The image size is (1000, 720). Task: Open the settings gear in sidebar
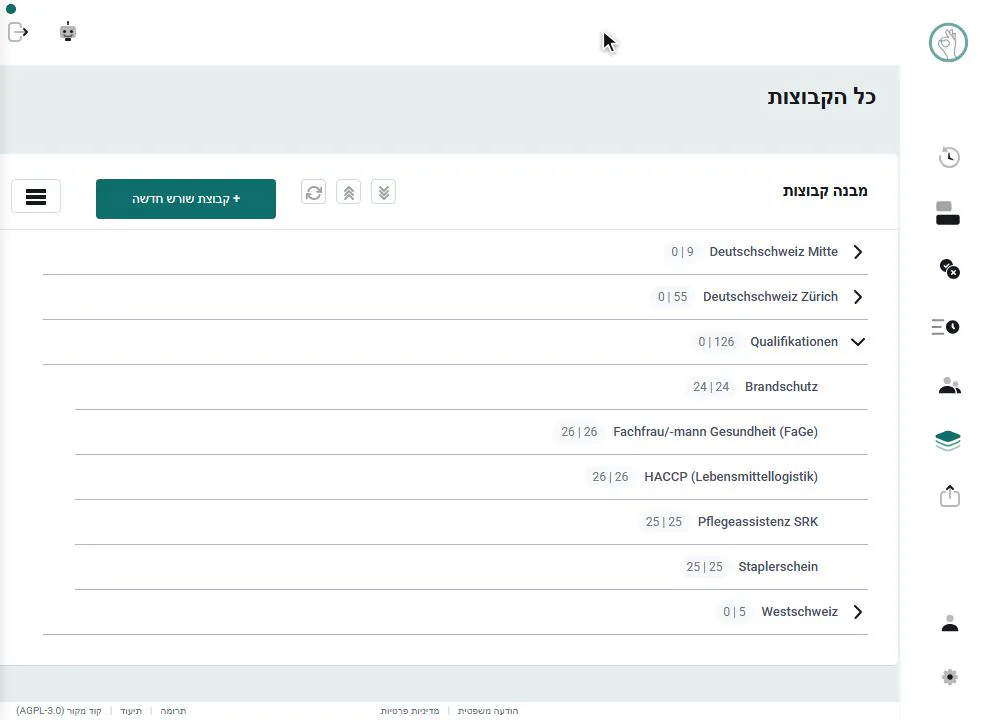[950, 677]
